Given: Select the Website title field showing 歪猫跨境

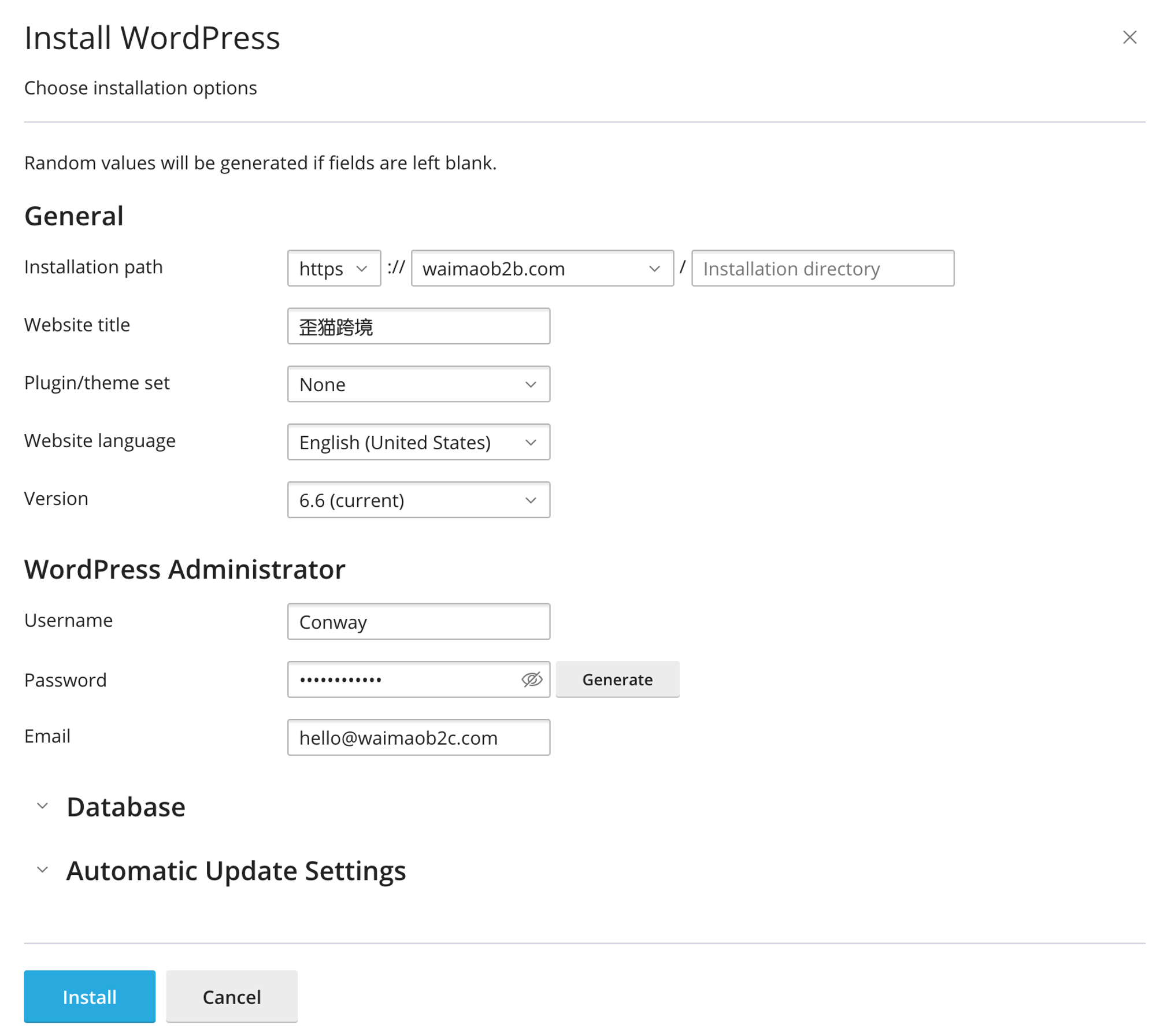Looking at the screenshot, I should pyautogui.click(x=418, y=326).
